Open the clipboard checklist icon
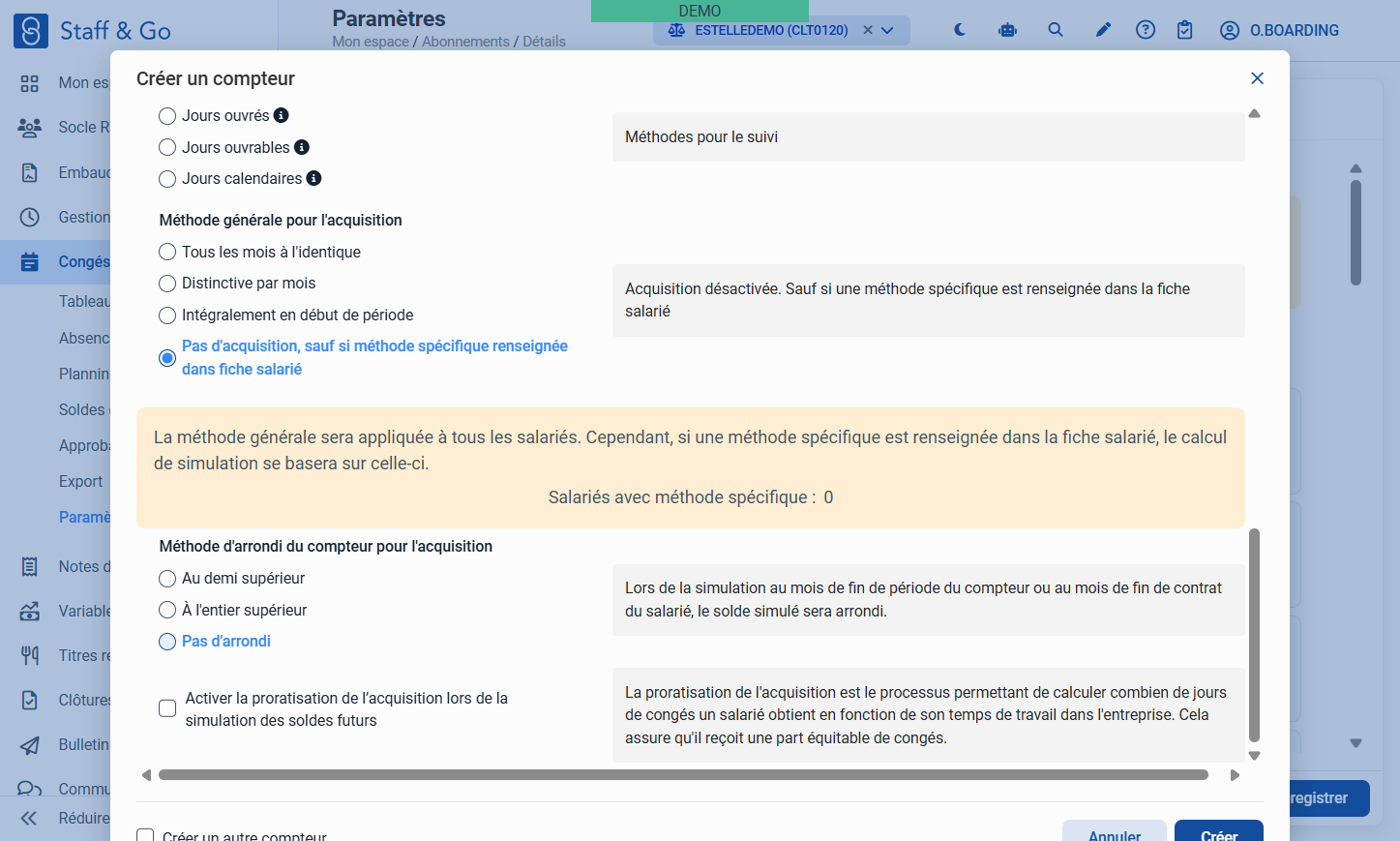The image size is (1400, 841). click(1185, 30)
